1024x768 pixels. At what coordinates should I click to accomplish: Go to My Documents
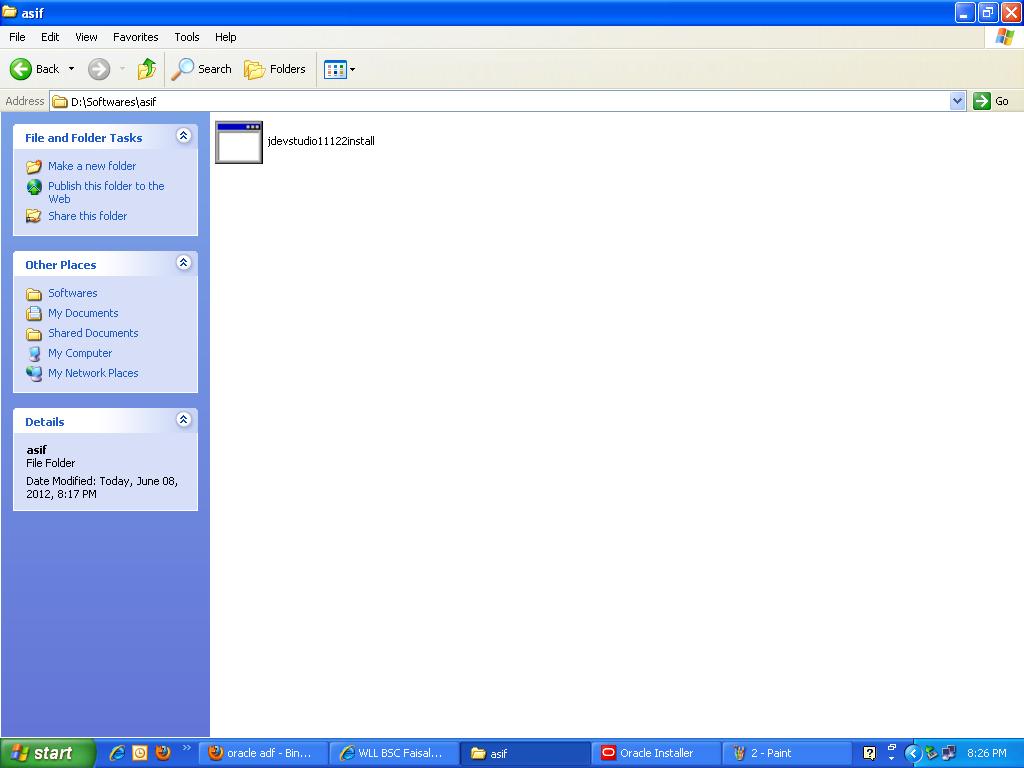pyautogui.click(x=83, y=313)
